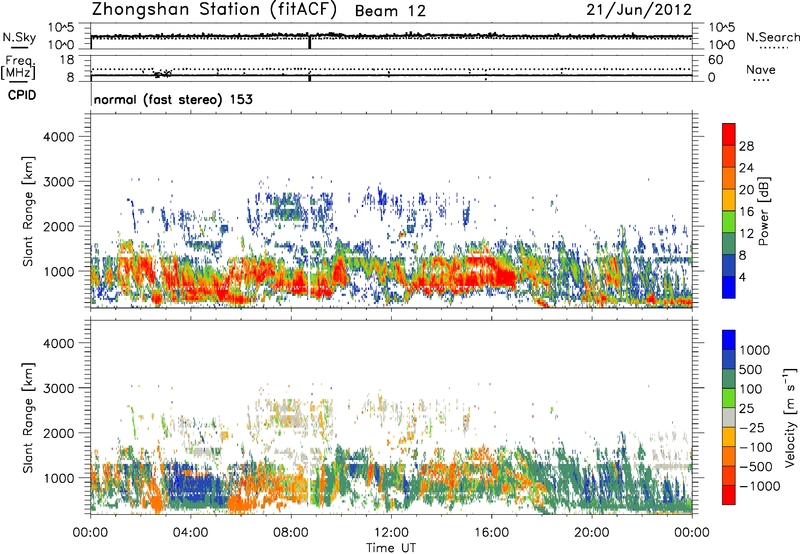The width and height of the screenshot is (800, 554).
Task: Click the "Slant Range [km]" label of power panel
Action: [28, 211]
